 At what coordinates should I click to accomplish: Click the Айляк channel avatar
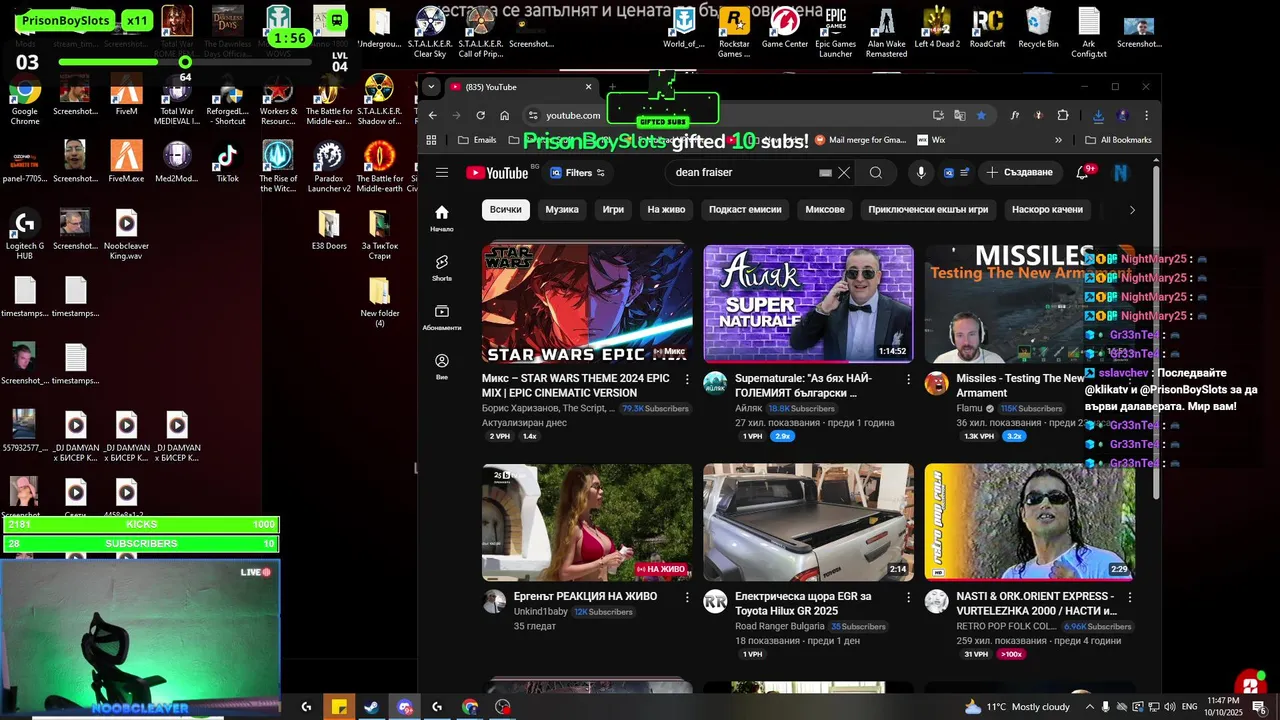715,384
